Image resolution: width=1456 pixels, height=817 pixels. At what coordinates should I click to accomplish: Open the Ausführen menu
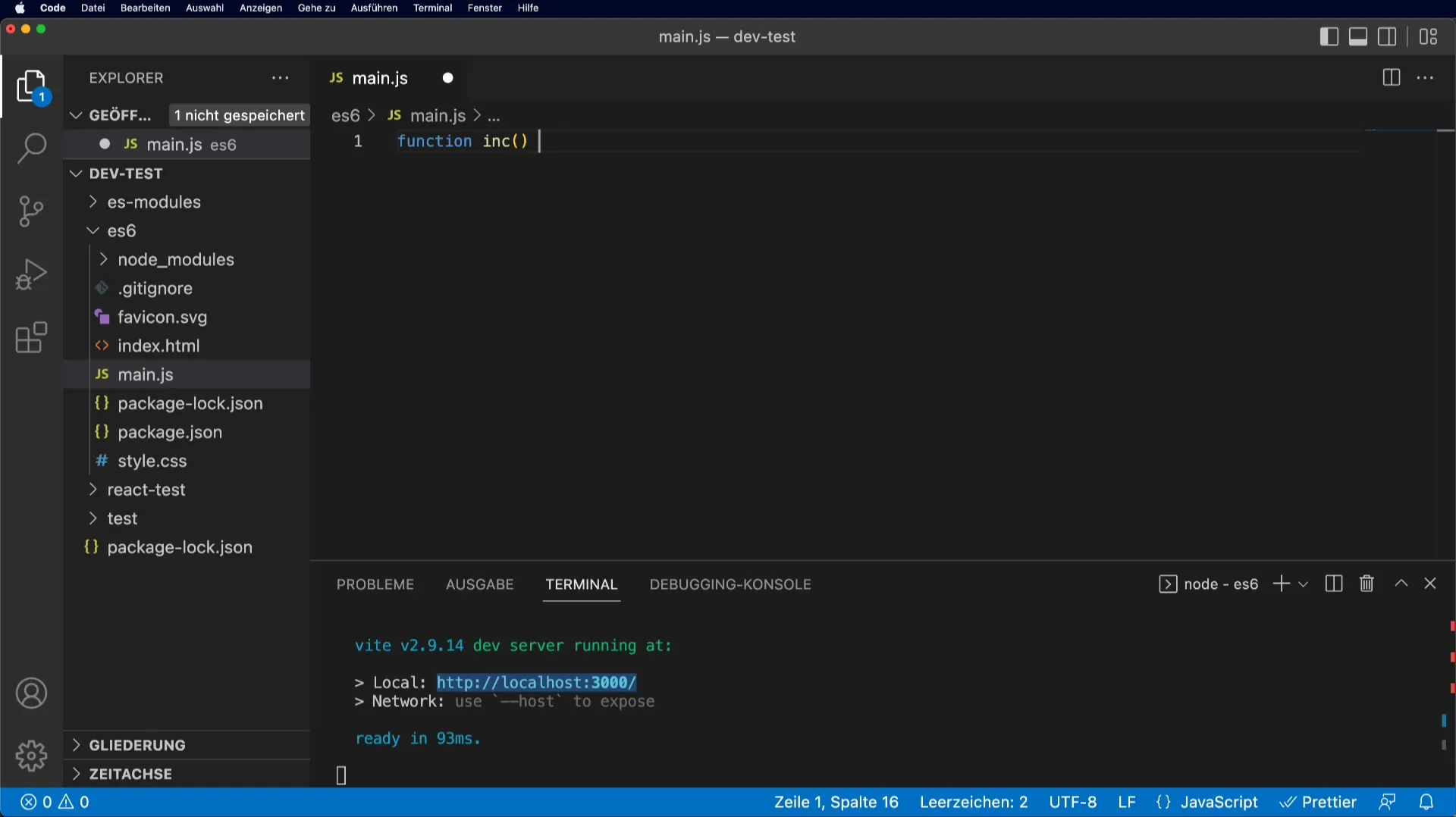click(x=374, y=8)
